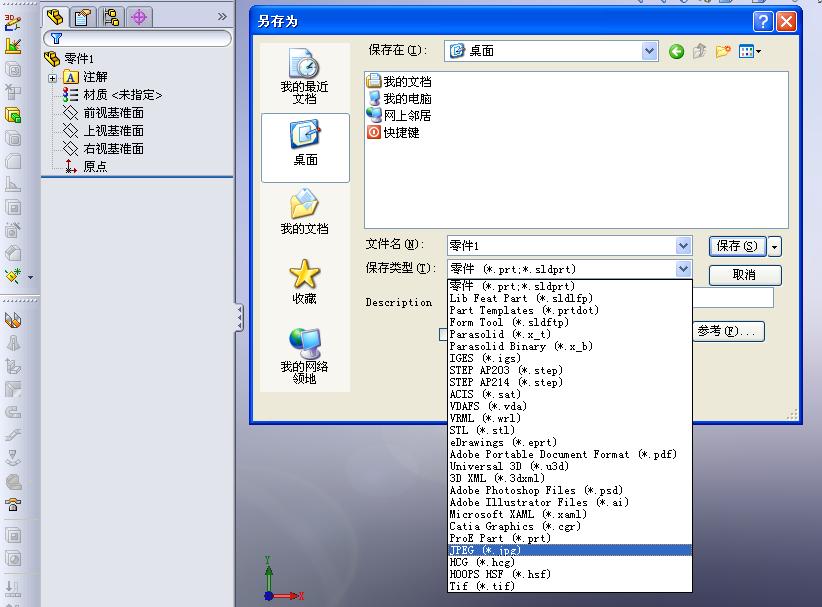
Task: Choose Lib Feat Part (*.sldlfp) type
Action: (x=570, y=298)
